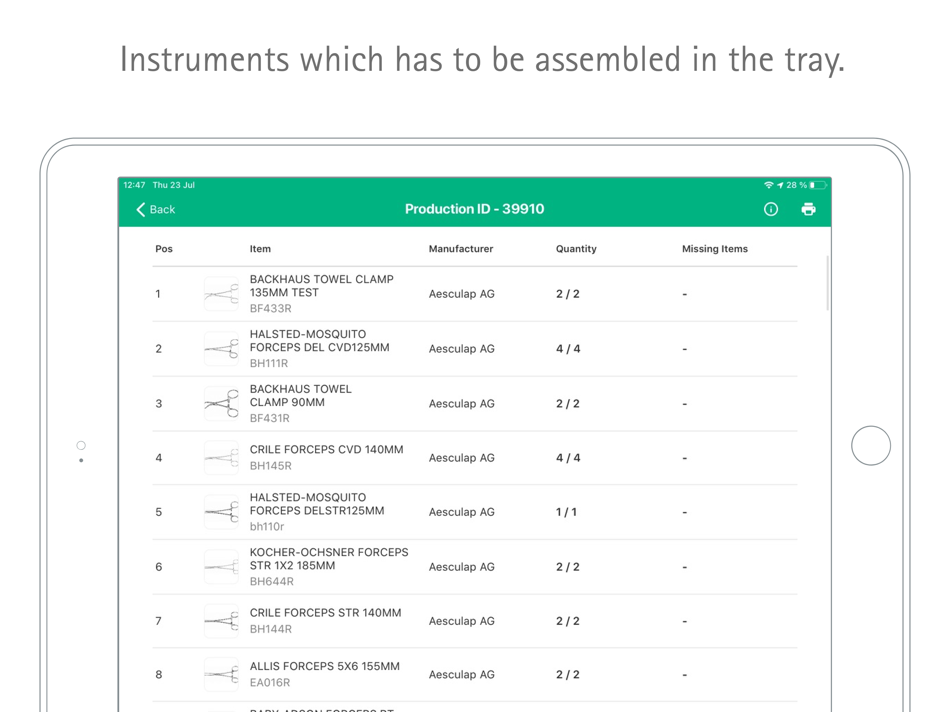
Task: Tap the location arrow icon in status bar
Action: pos(779,184)
